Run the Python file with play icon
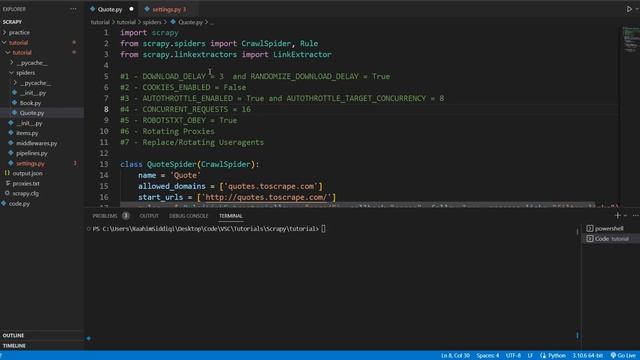This screenshot has height=360, width=640. 629,9
